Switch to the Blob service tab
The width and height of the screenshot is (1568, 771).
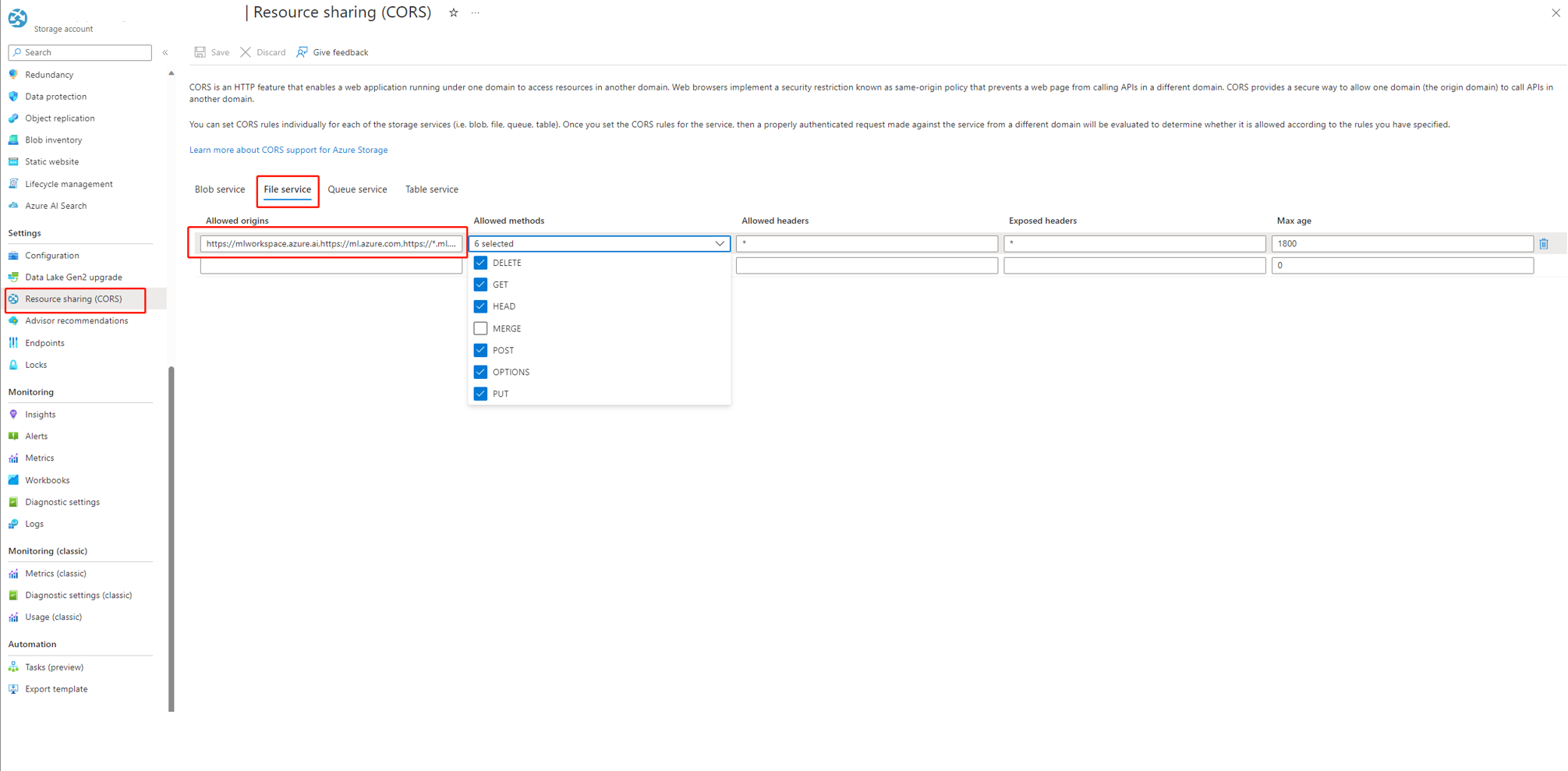pos(220,189)
